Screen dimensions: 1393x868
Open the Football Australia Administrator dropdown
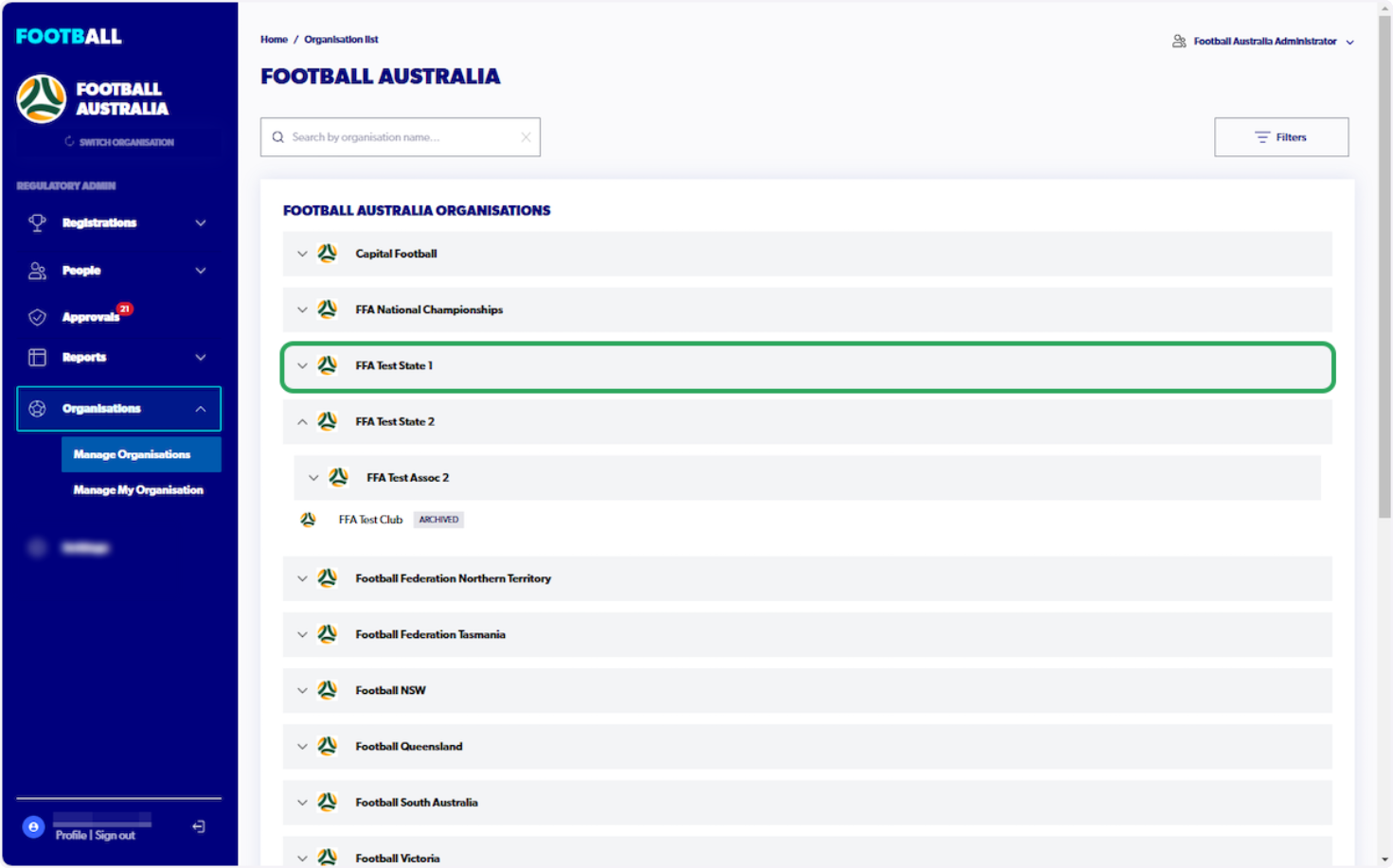pyautogui.click(x=1263, y=42)
